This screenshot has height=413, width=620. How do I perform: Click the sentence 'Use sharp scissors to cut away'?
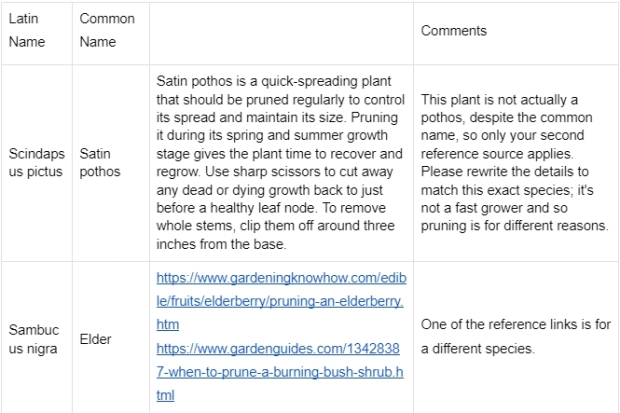click(299, 172)
